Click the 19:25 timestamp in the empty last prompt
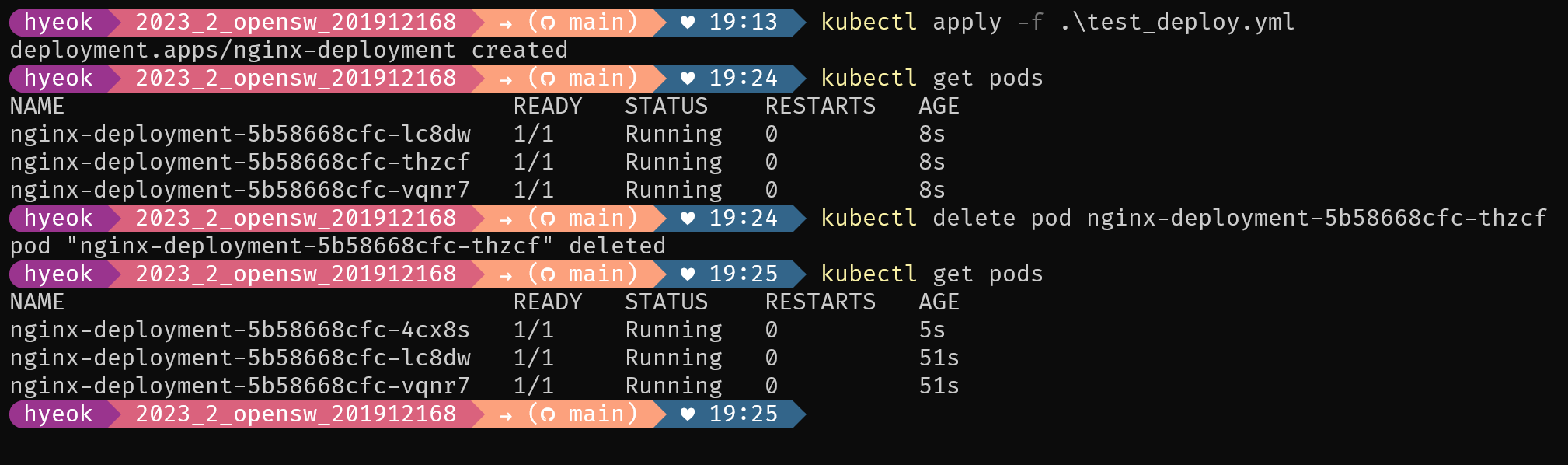 click(x=744, y=414)
